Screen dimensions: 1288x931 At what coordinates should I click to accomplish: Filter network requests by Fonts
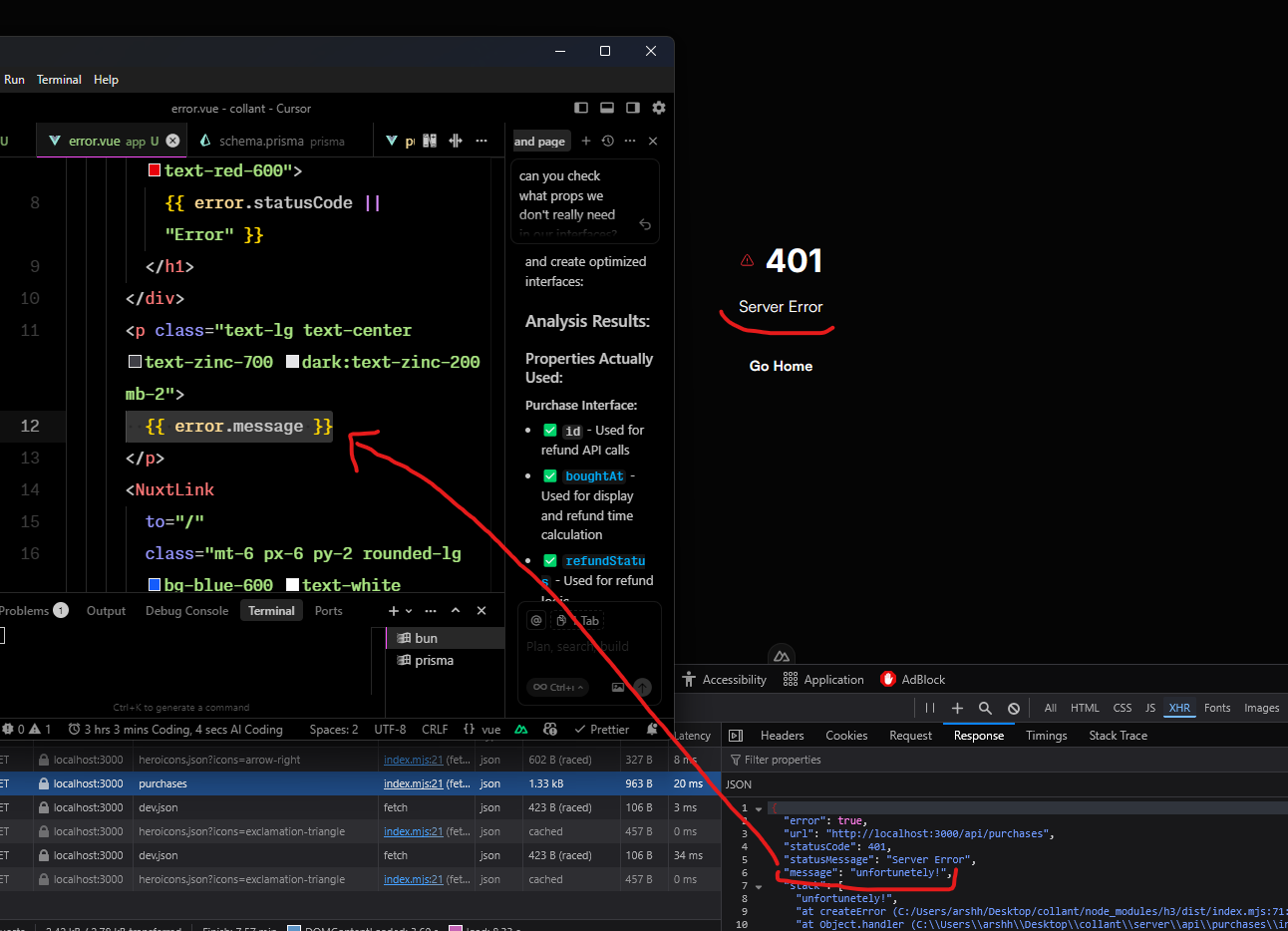(1217, 708)
